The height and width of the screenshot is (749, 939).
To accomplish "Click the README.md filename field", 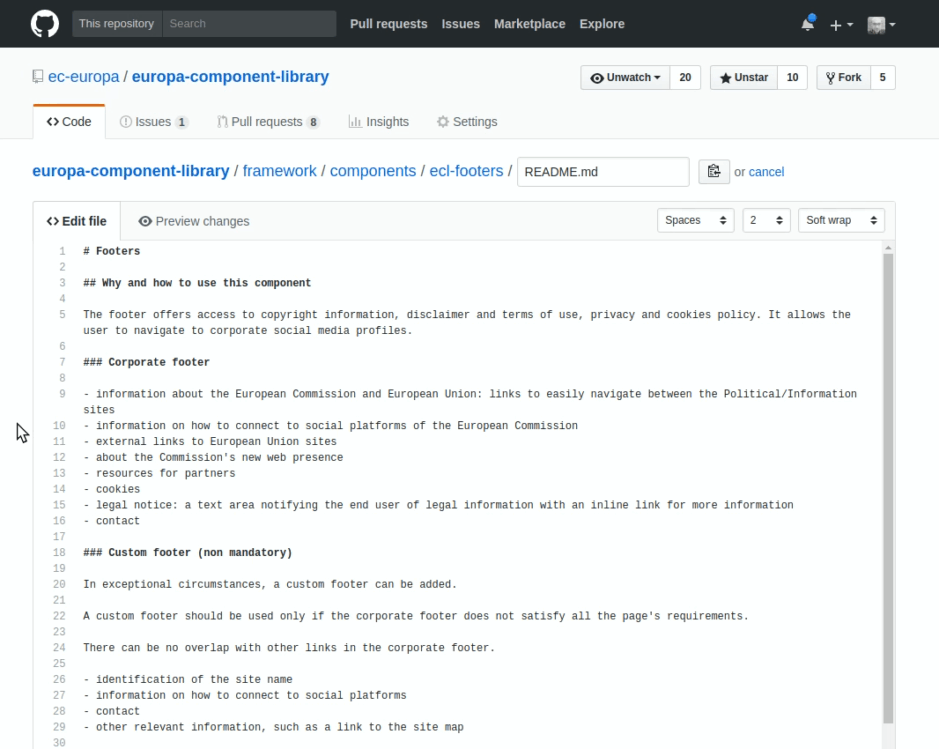I will (603, 172).
